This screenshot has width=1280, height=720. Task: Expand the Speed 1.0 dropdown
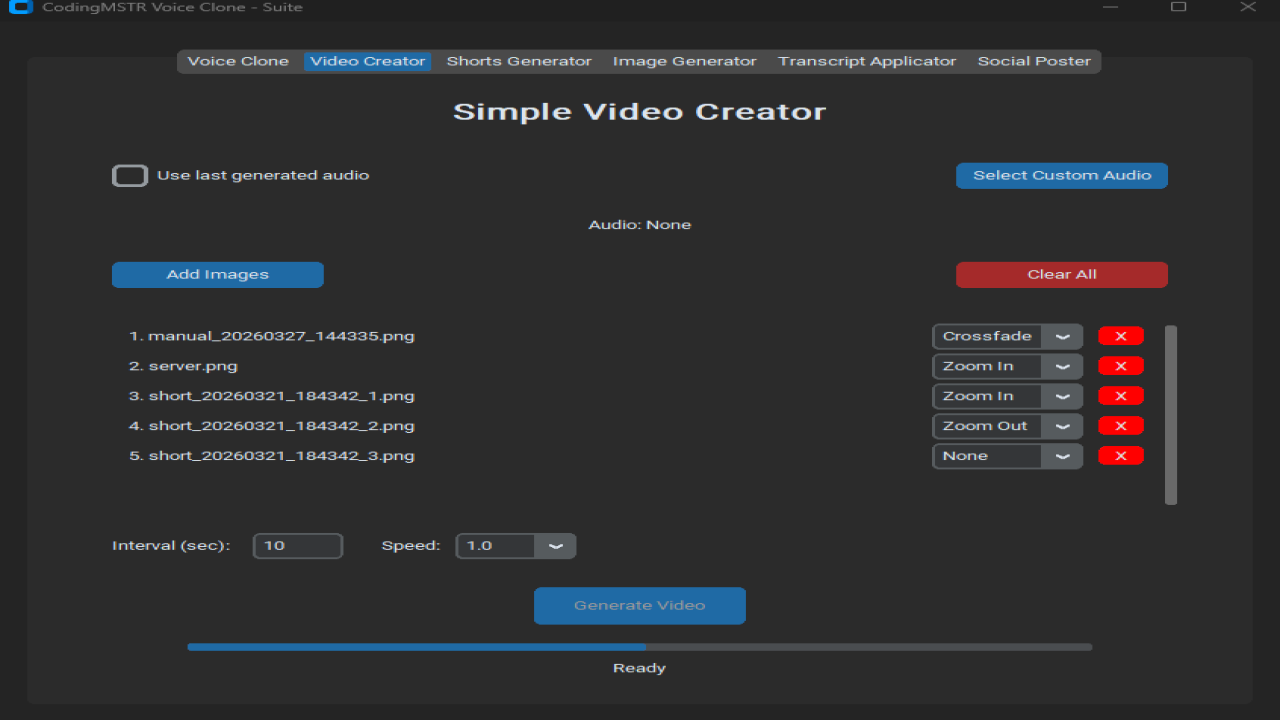516,546
